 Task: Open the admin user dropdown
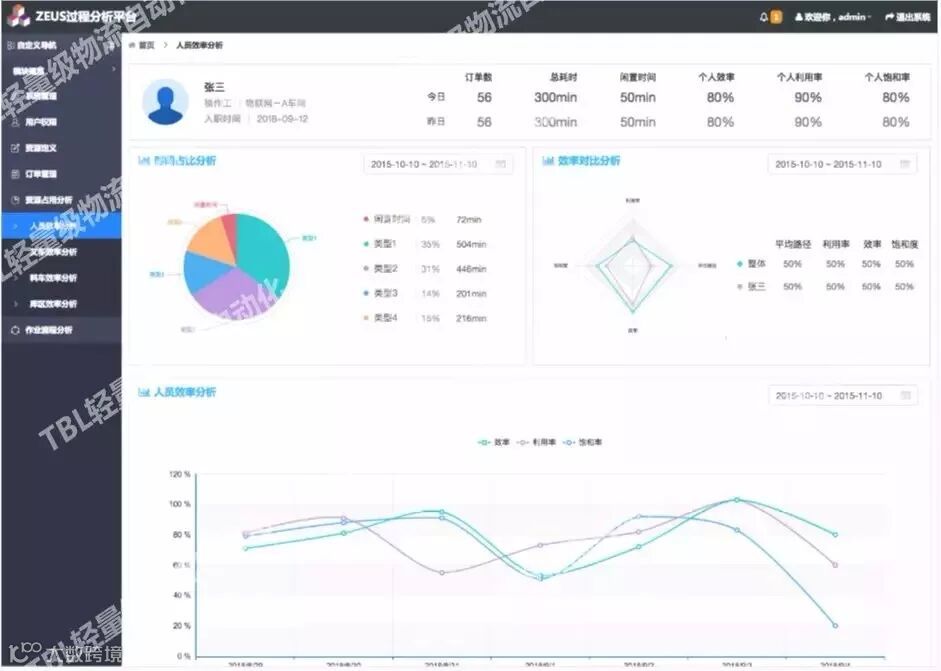833,17
